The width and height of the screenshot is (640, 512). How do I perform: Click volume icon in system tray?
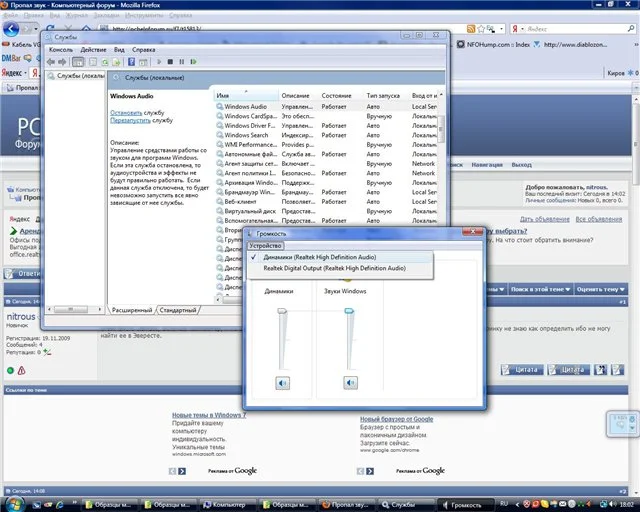pos(613,504)
